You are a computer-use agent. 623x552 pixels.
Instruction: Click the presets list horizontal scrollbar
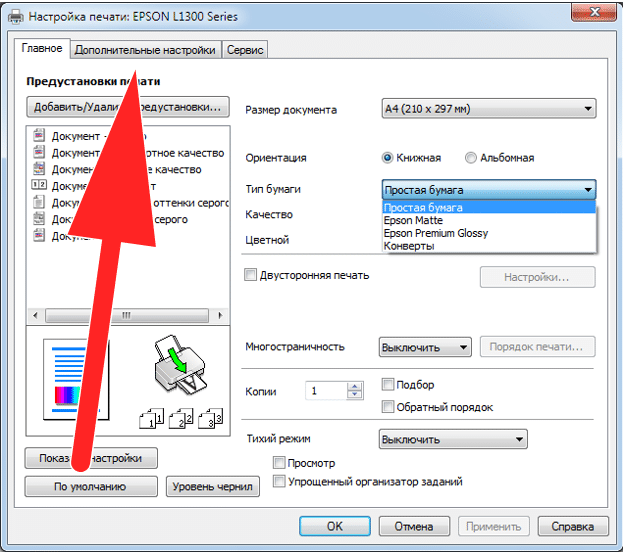[128, 316]
